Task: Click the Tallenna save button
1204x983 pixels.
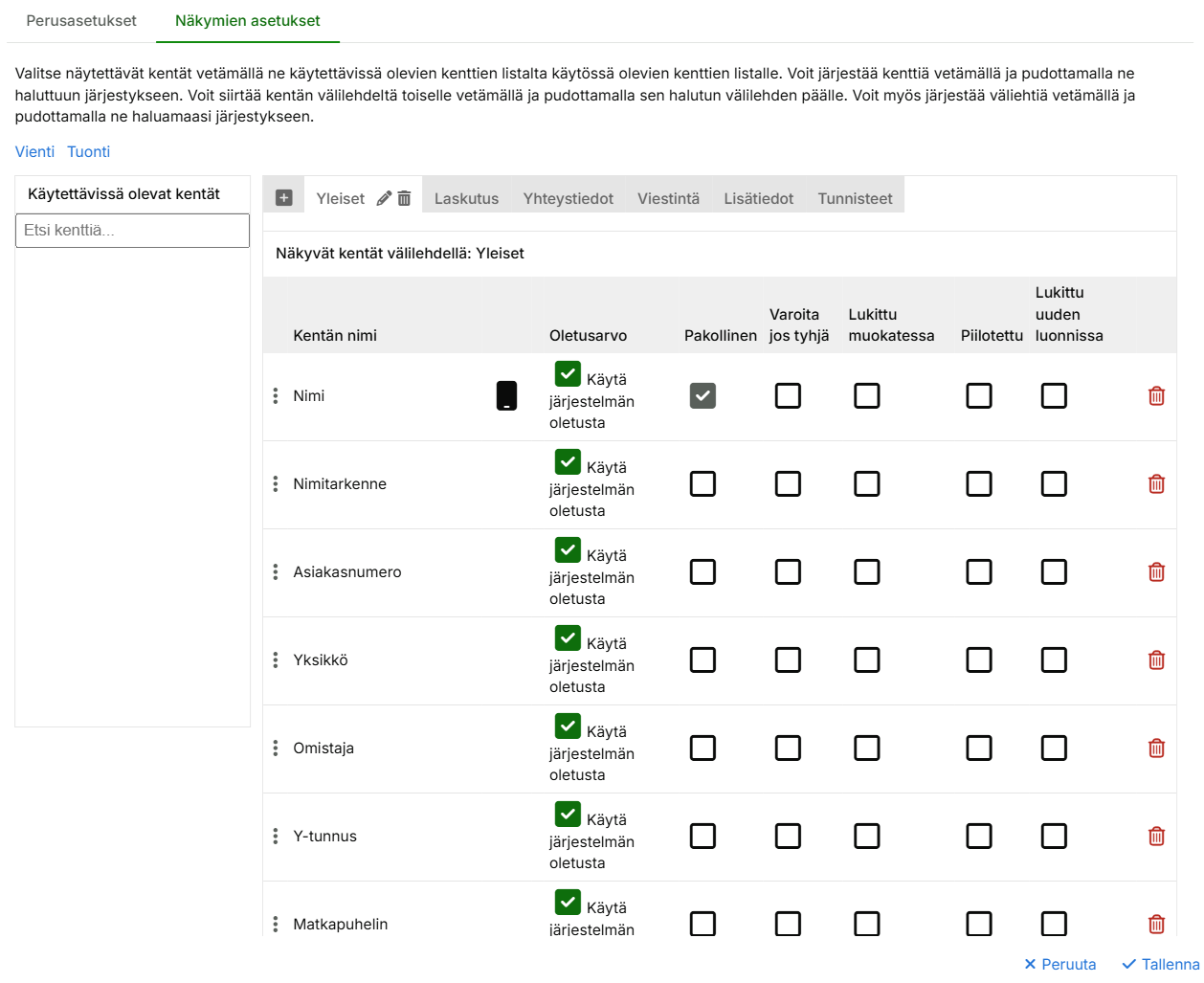Action: coord(1160,964)
